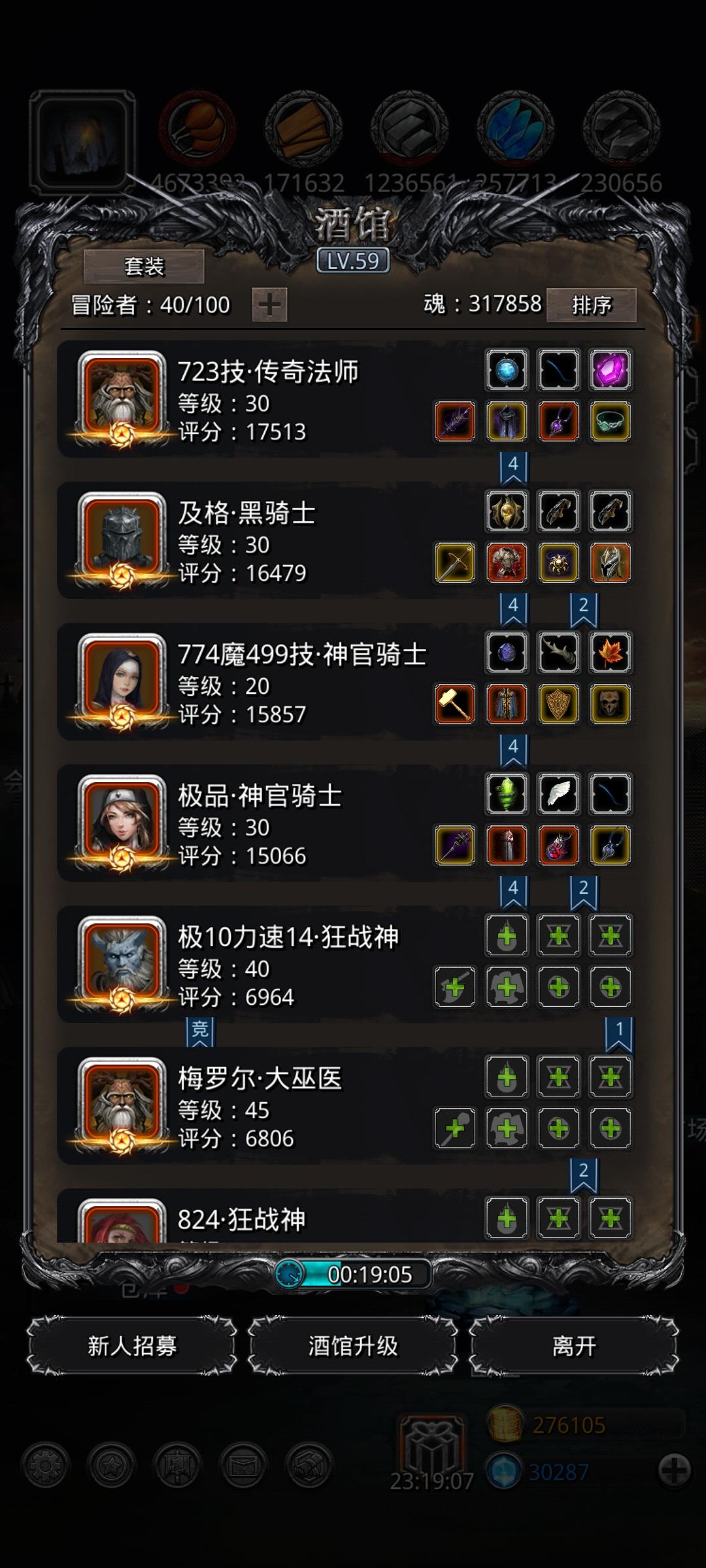Select the red armor of 及格·黑骑士
Viewport: 706px width, 1568px height.
507,563
